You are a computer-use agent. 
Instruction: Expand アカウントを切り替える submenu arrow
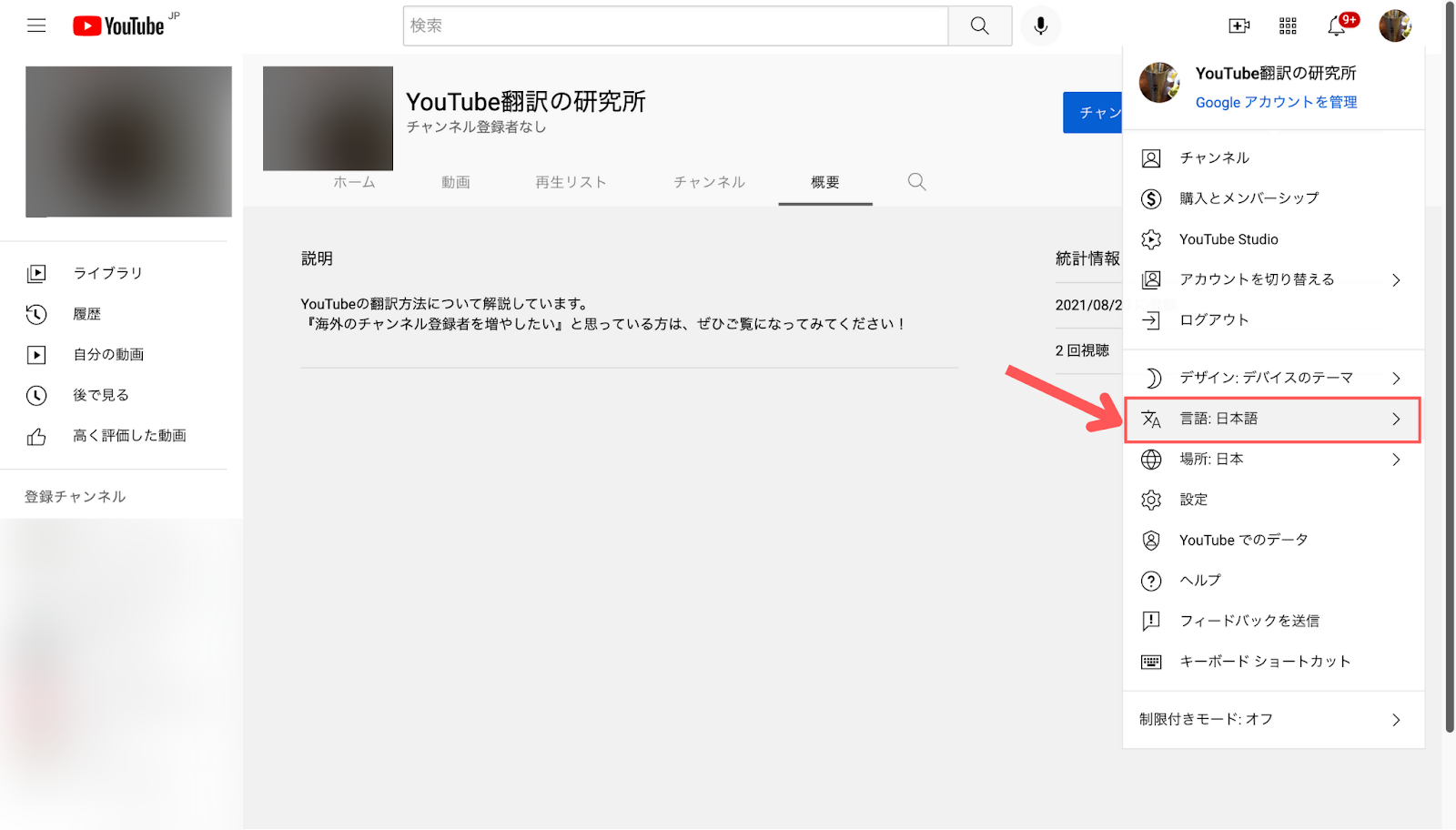pos(1396,280)
